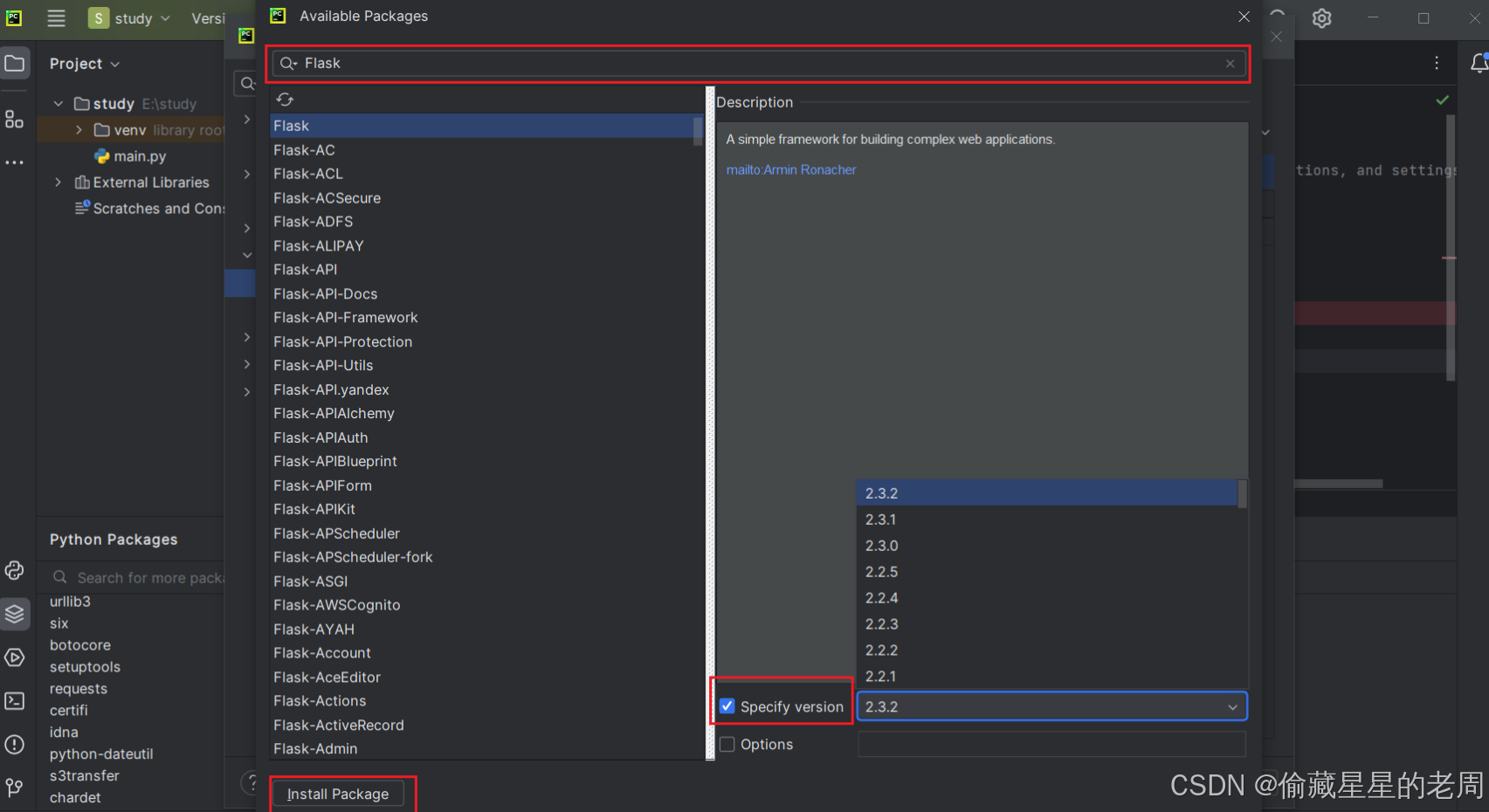Select Scratches and Consoles node
Image resolution: width=1489 pixels, height=812 pixels.
(149, 209)
